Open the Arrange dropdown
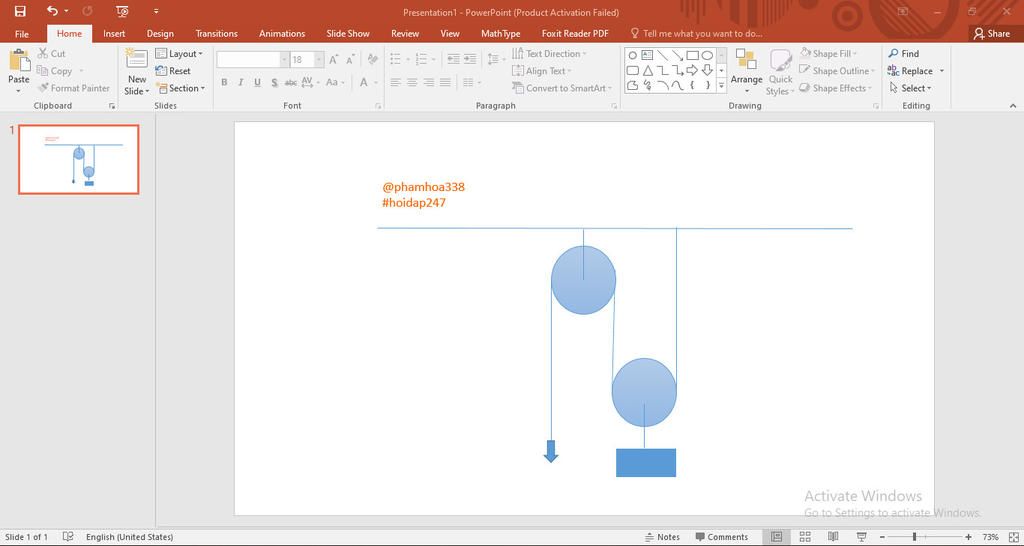Image resolution: width=1024 pixels, height=546 pixels. (746, 71)
